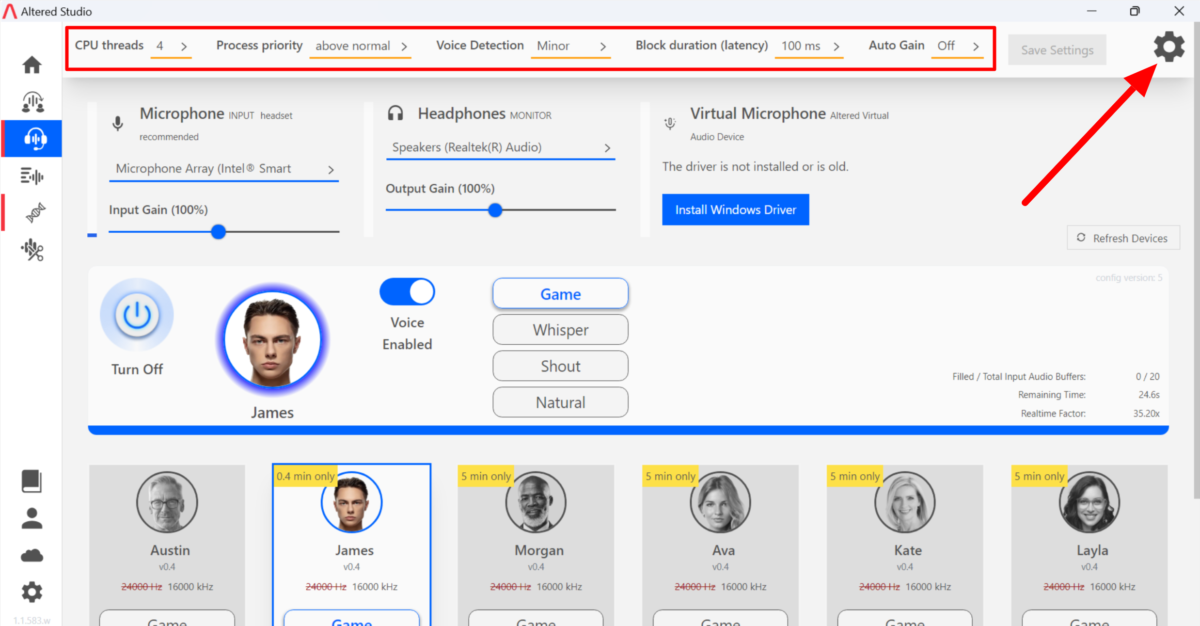
Task: Open the Voice Detection Minor dropdown
Action: 571,46
